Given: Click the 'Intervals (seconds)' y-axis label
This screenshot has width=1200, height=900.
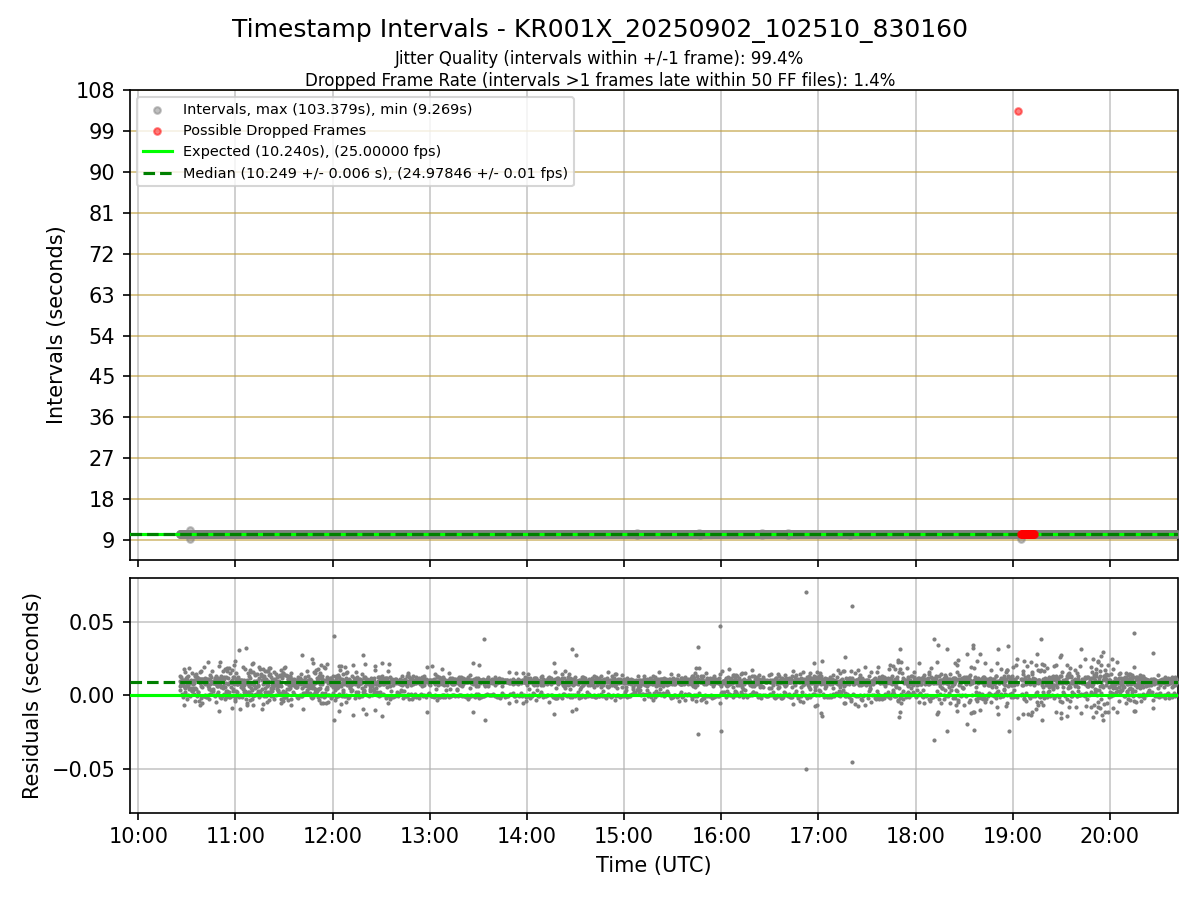Looking at the screenshot, I should [56, 325].
